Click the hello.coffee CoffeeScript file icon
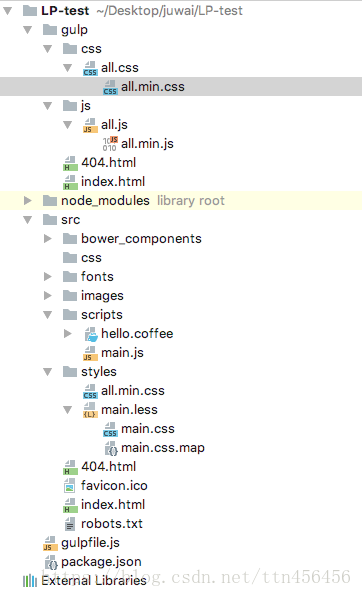The width and height of the screenshot is (362, 597). click(91, 334)
